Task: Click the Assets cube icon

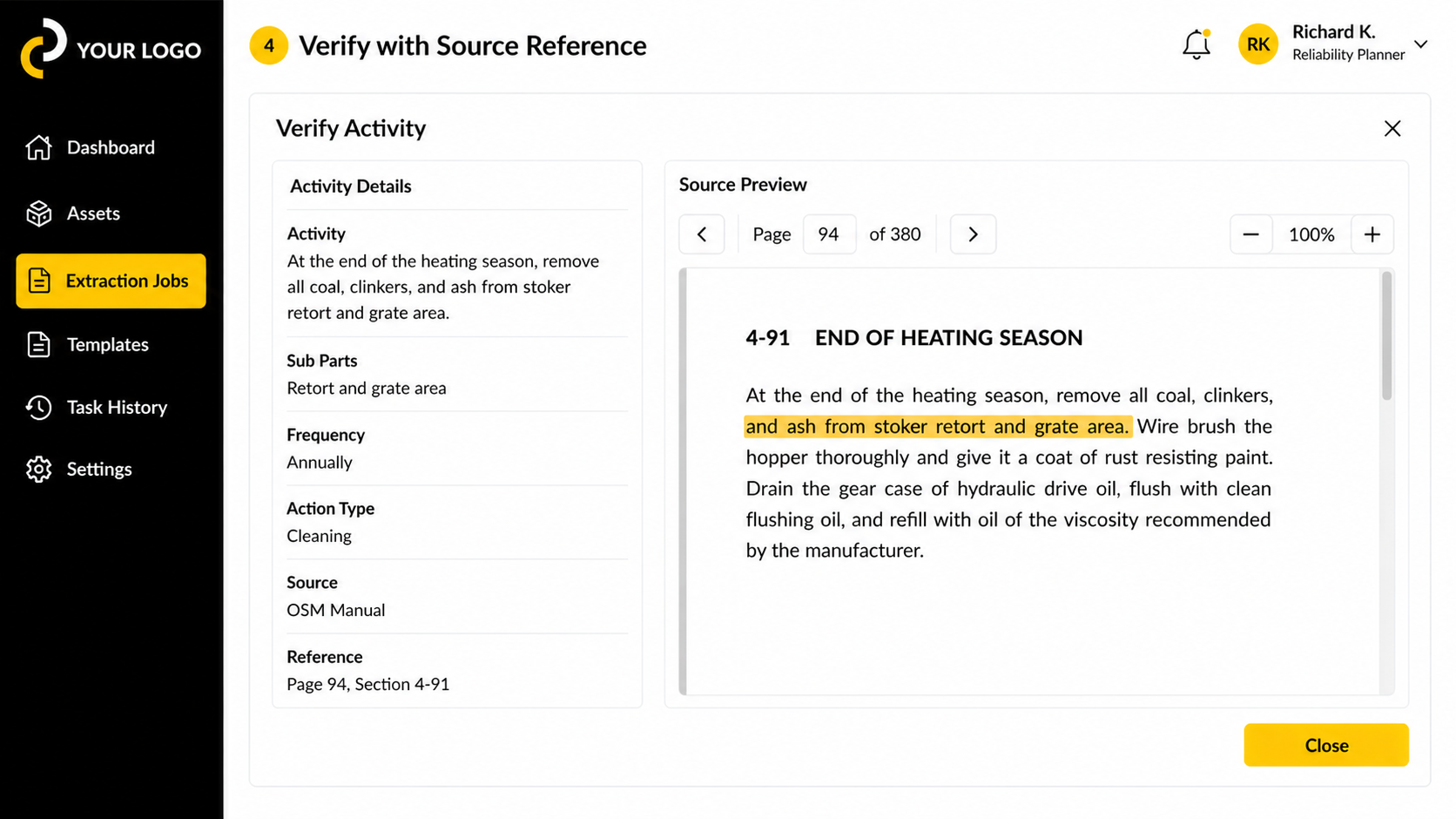Action: point(38,213)
